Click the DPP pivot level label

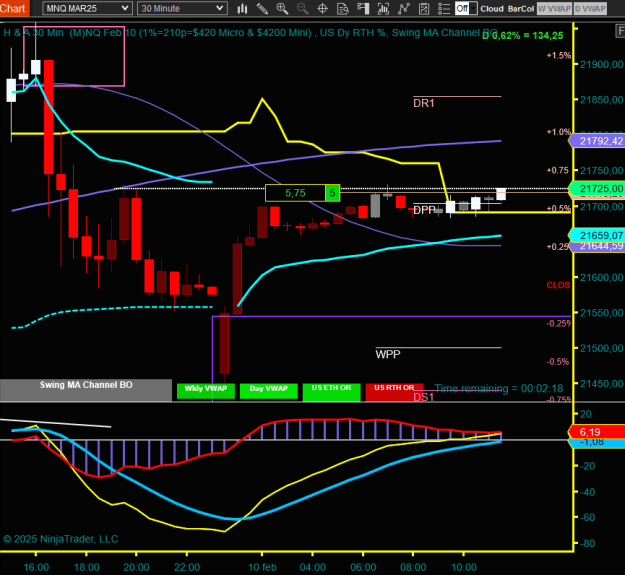coord(424,210)
